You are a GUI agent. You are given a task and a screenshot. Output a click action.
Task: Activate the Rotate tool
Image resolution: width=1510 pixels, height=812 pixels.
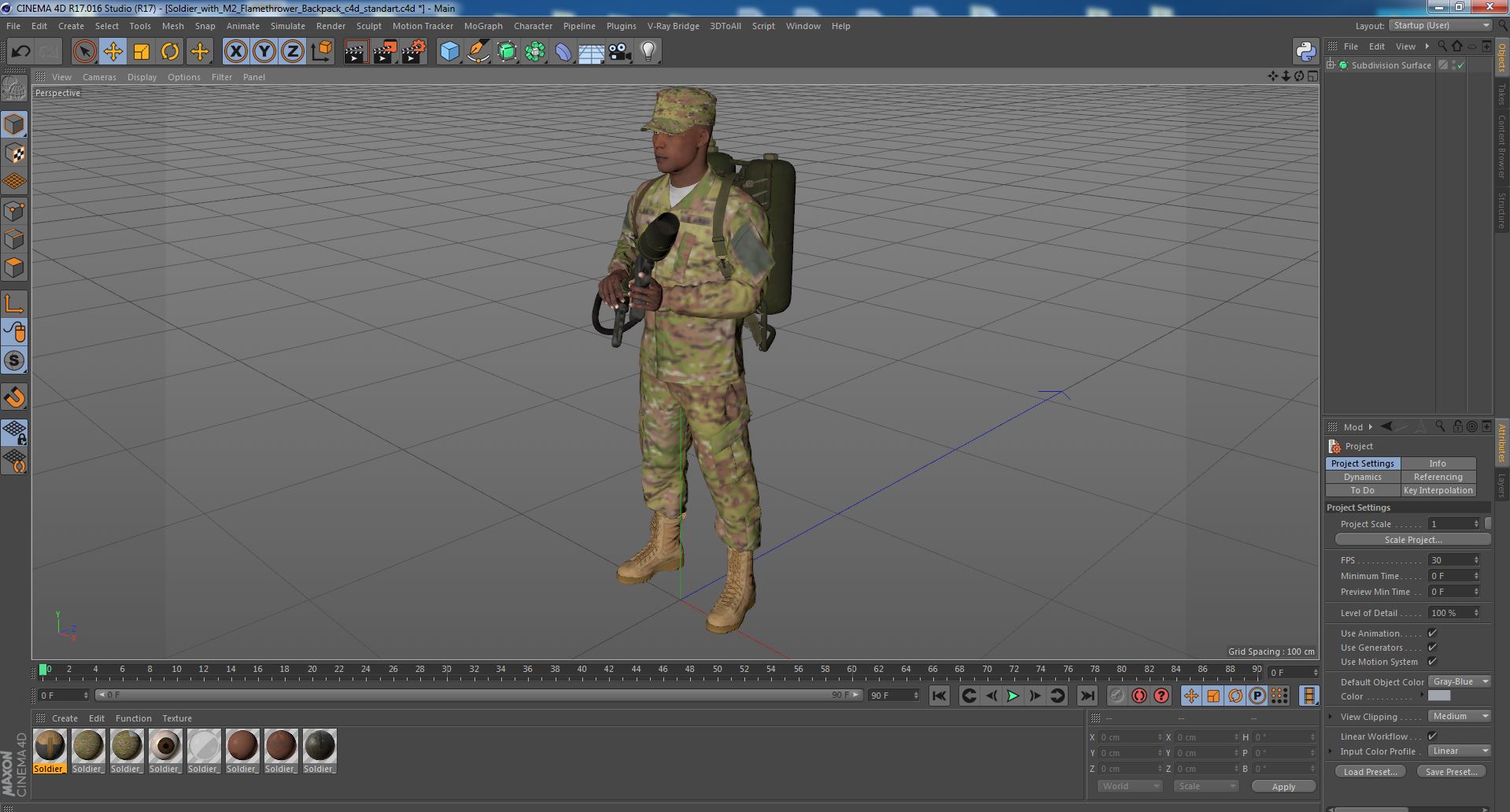[x=170, y=52]
